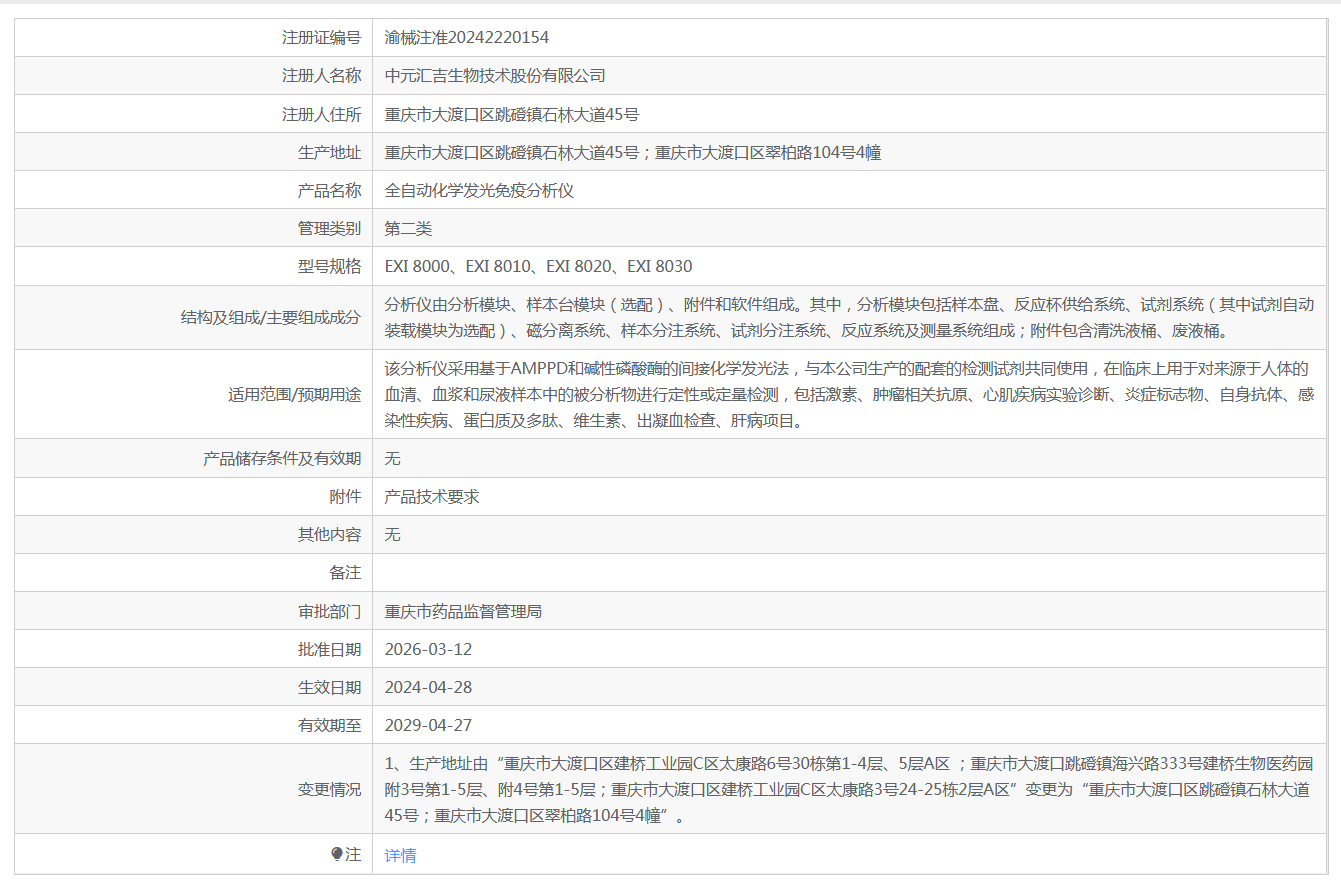Click the 无 value for 产品储存条件及有效期
1341x880 pixels.
point(393,458)
